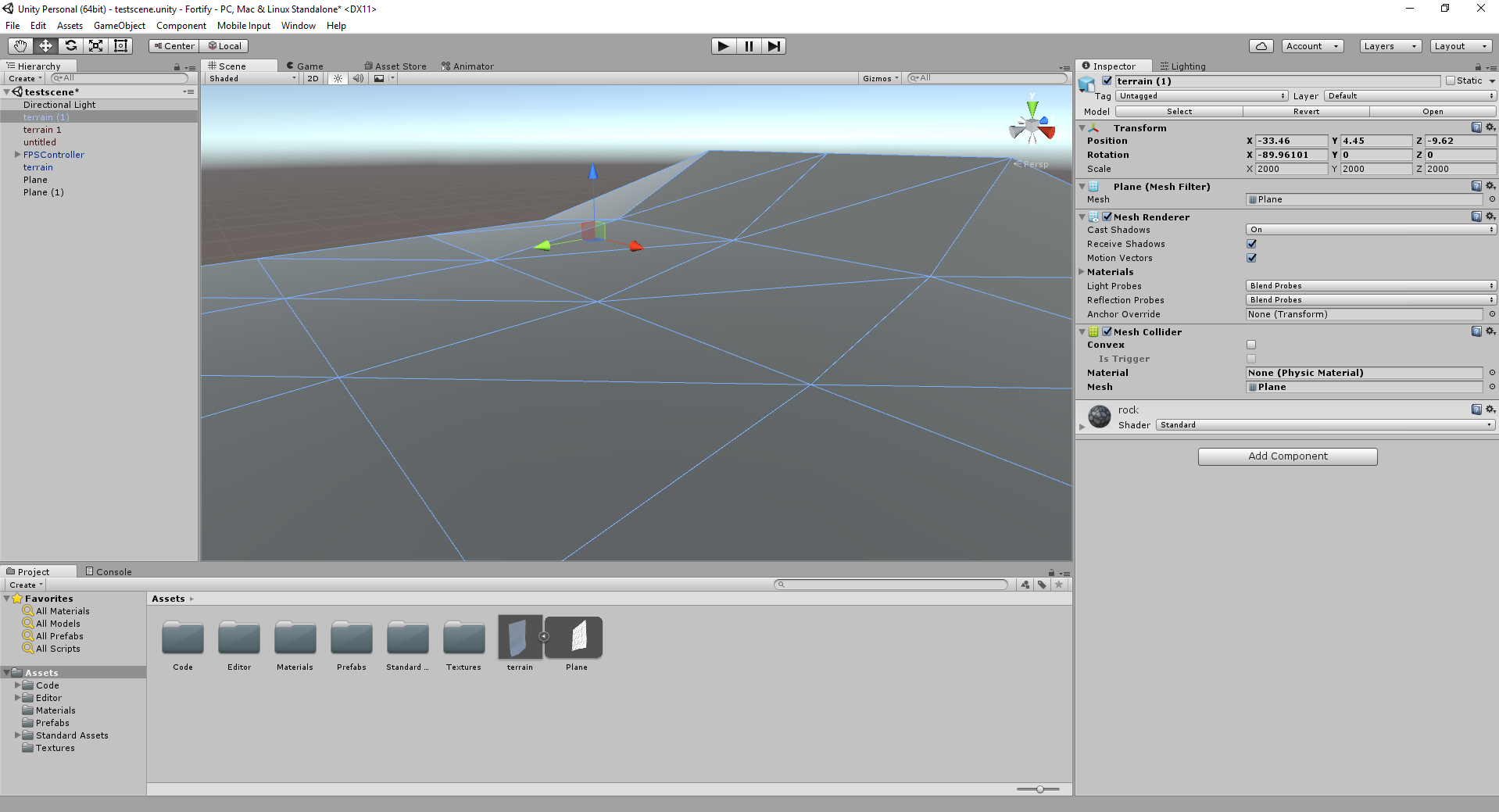1499x812 pixels.
Task: Expand the Materials section
Action: coord(1082,272)
